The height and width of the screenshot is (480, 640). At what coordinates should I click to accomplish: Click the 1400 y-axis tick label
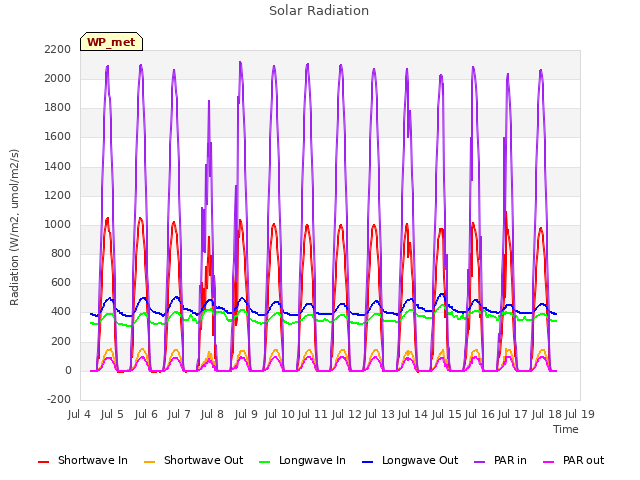(58, 167)
